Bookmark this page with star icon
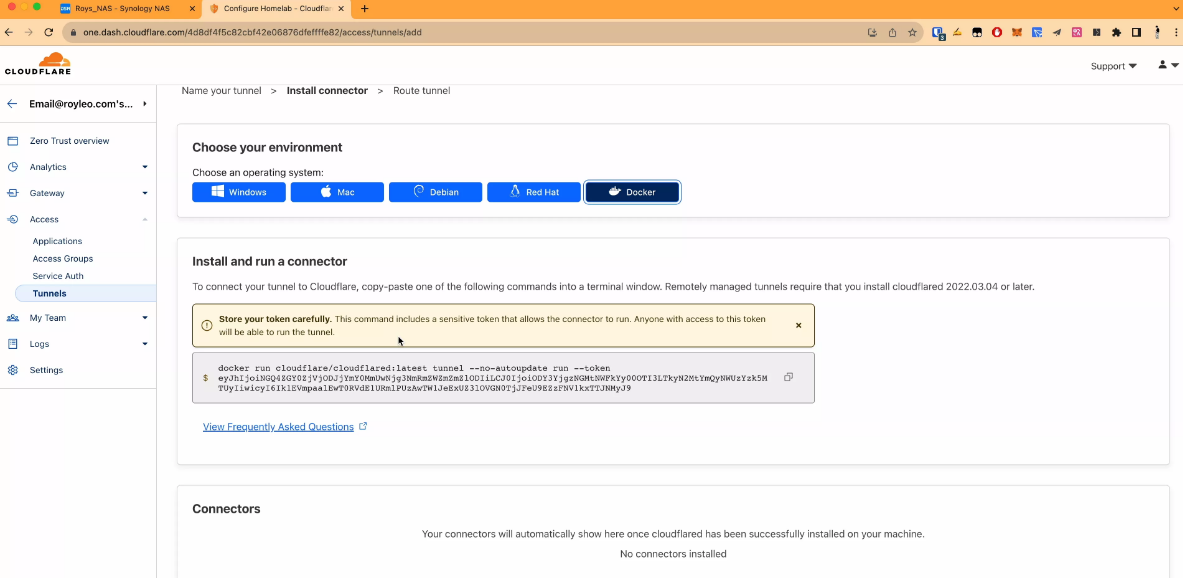The image size is (1183, 578). [912, 32]
